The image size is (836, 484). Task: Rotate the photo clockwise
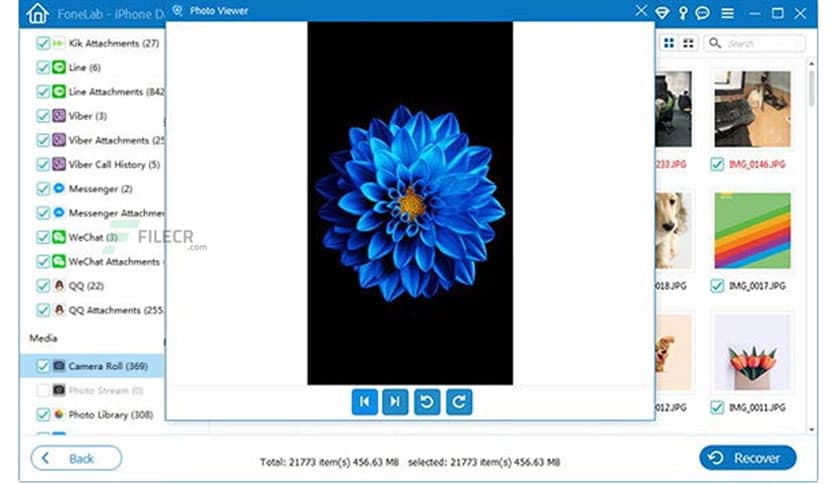[x=459, y=401]
